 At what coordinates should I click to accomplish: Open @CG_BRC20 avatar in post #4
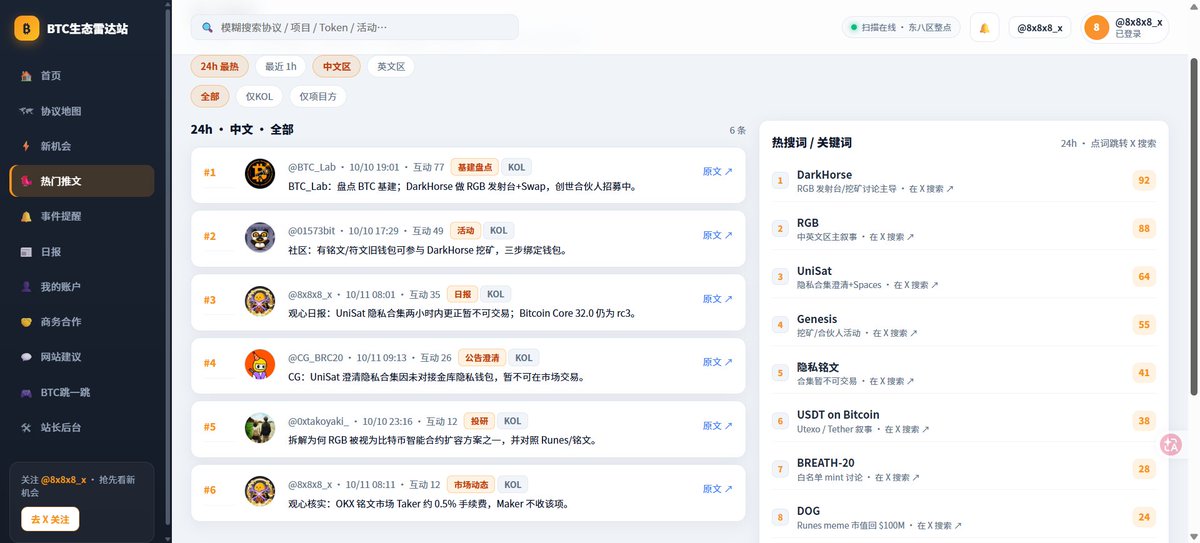[x=260, y=364]
